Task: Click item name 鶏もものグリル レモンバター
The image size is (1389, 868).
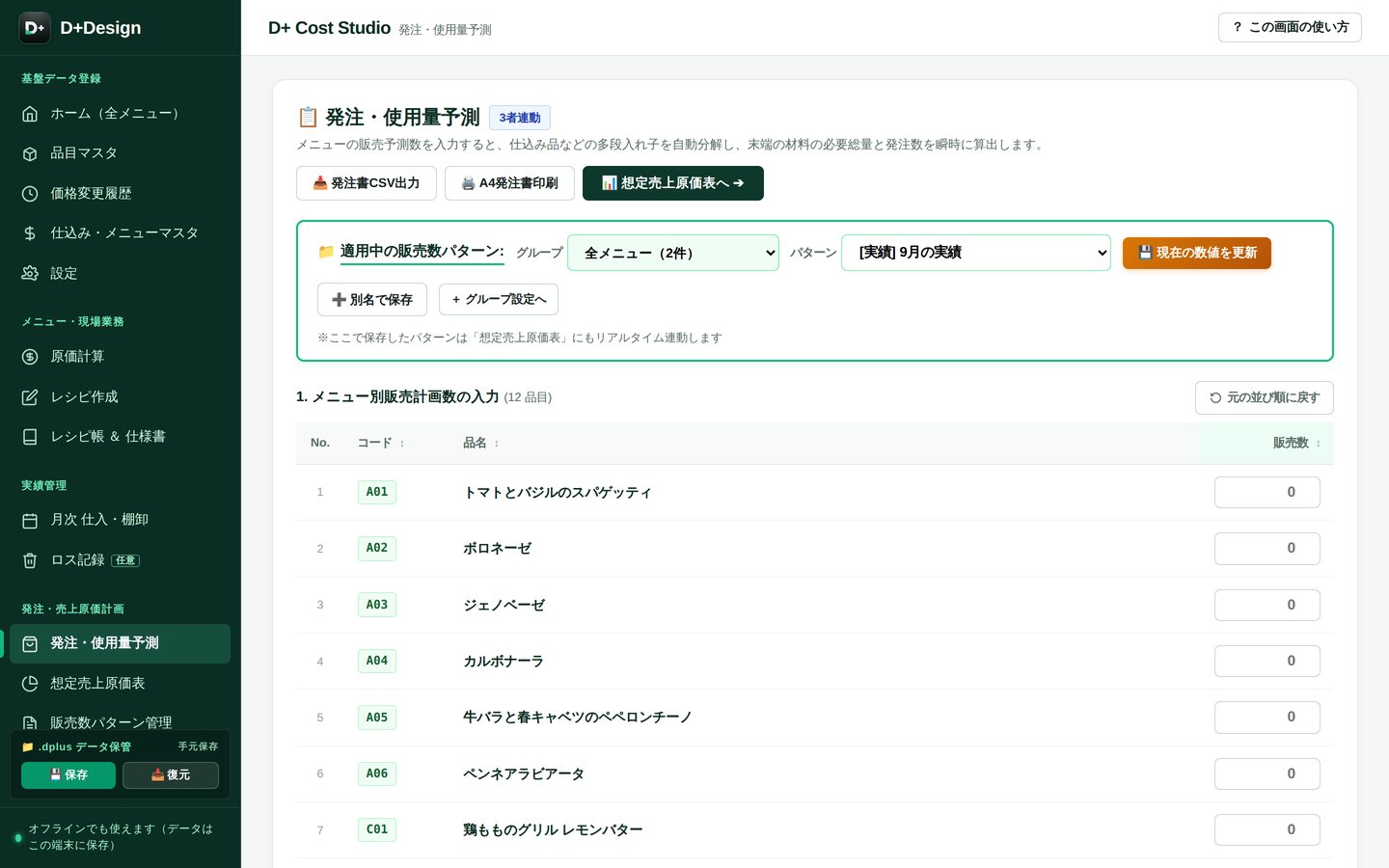Action: click(x=553, y=830)
